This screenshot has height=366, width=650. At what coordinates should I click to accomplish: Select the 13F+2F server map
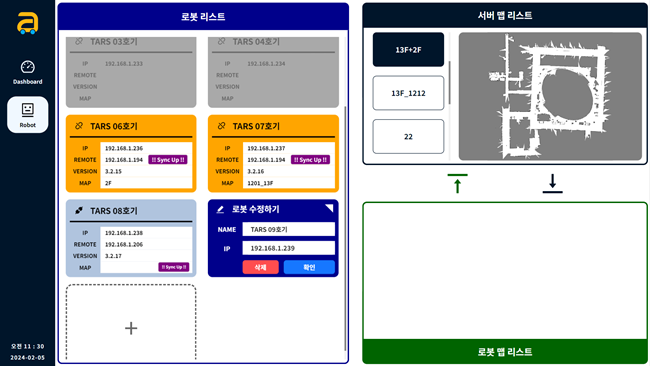[x=408, y=50]
